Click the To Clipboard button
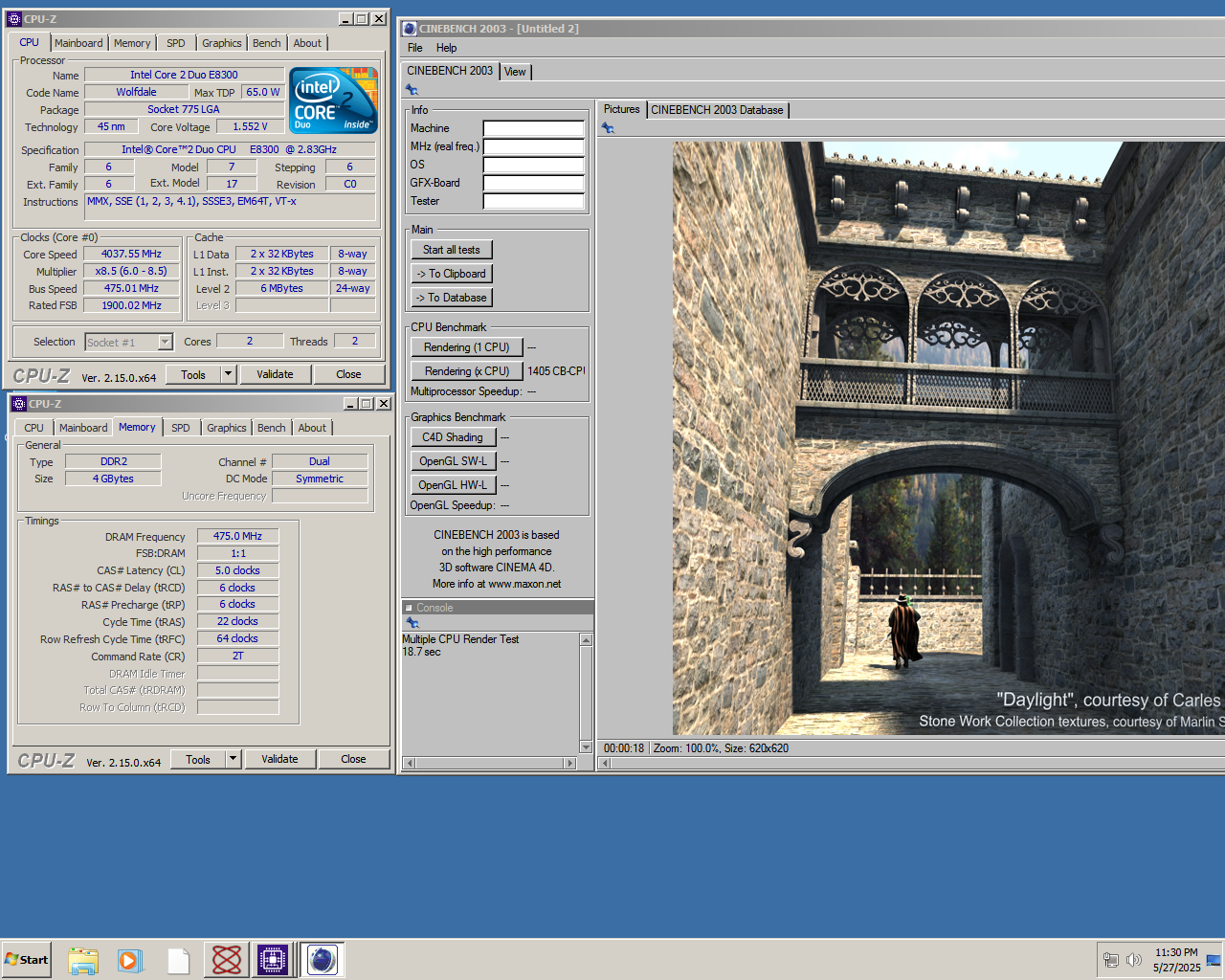Image resolution: width=1225 pixels, height=980 pixels. [x=452, y=274]
